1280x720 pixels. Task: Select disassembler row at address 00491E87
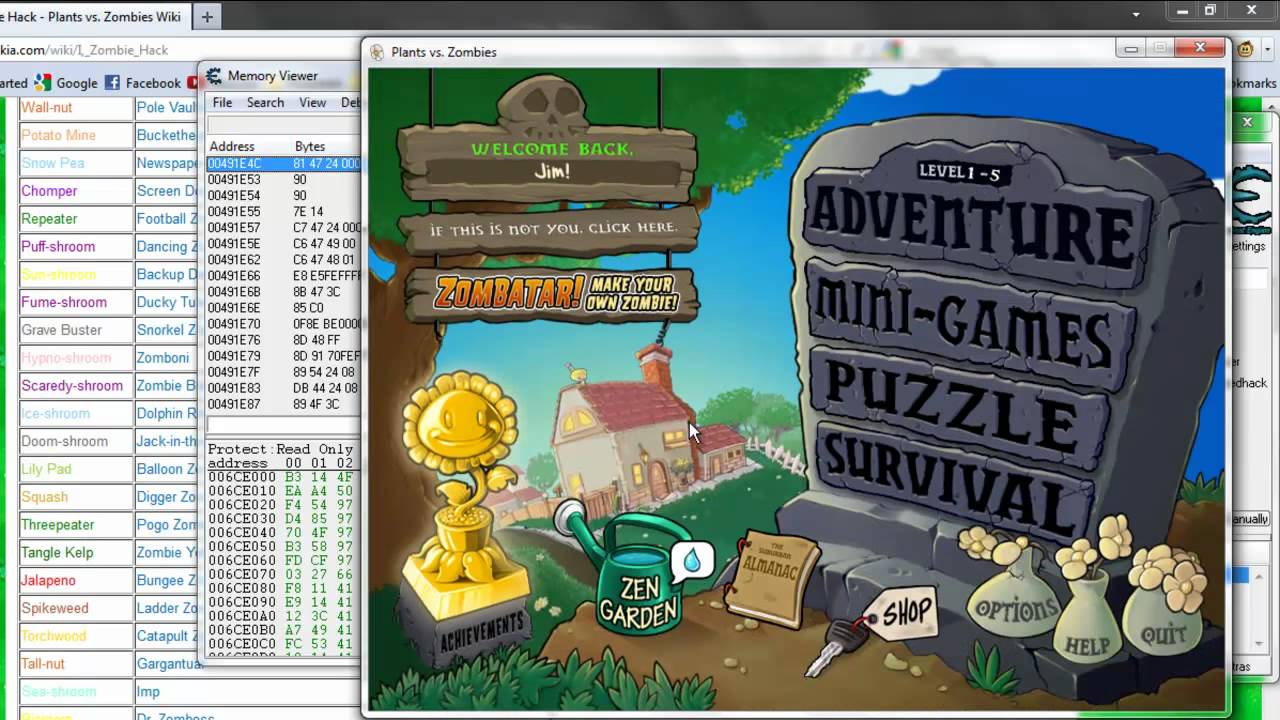pos(283,404)
